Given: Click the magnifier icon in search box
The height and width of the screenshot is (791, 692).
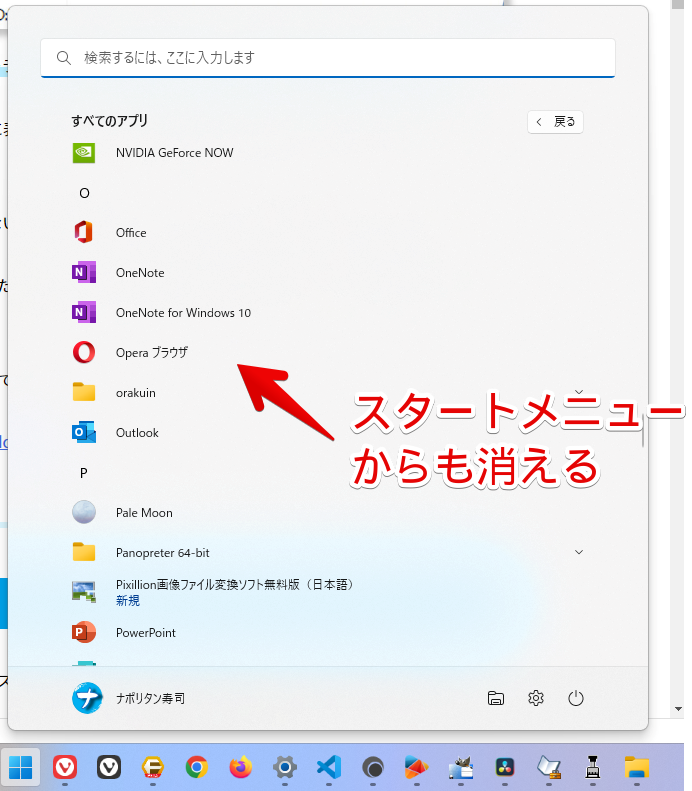Looking at the screenshot, I should [64, 58].
